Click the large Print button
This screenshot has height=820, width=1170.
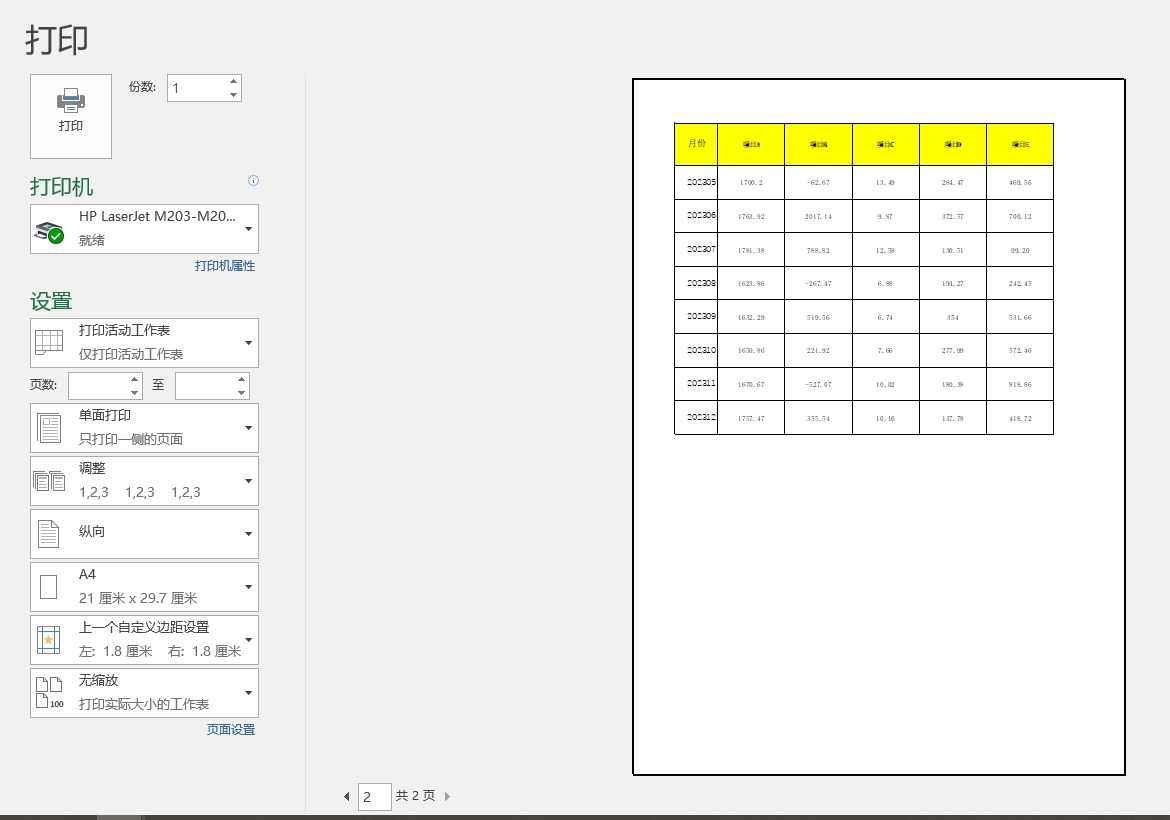click(71, 116)
